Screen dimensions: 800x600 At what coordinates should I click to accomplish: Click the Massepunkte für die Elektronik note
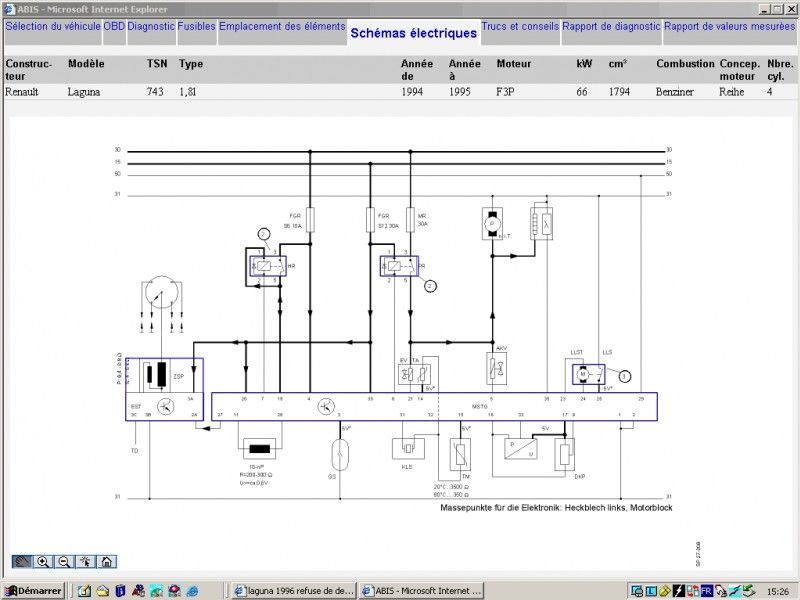[x=556, y=508]
